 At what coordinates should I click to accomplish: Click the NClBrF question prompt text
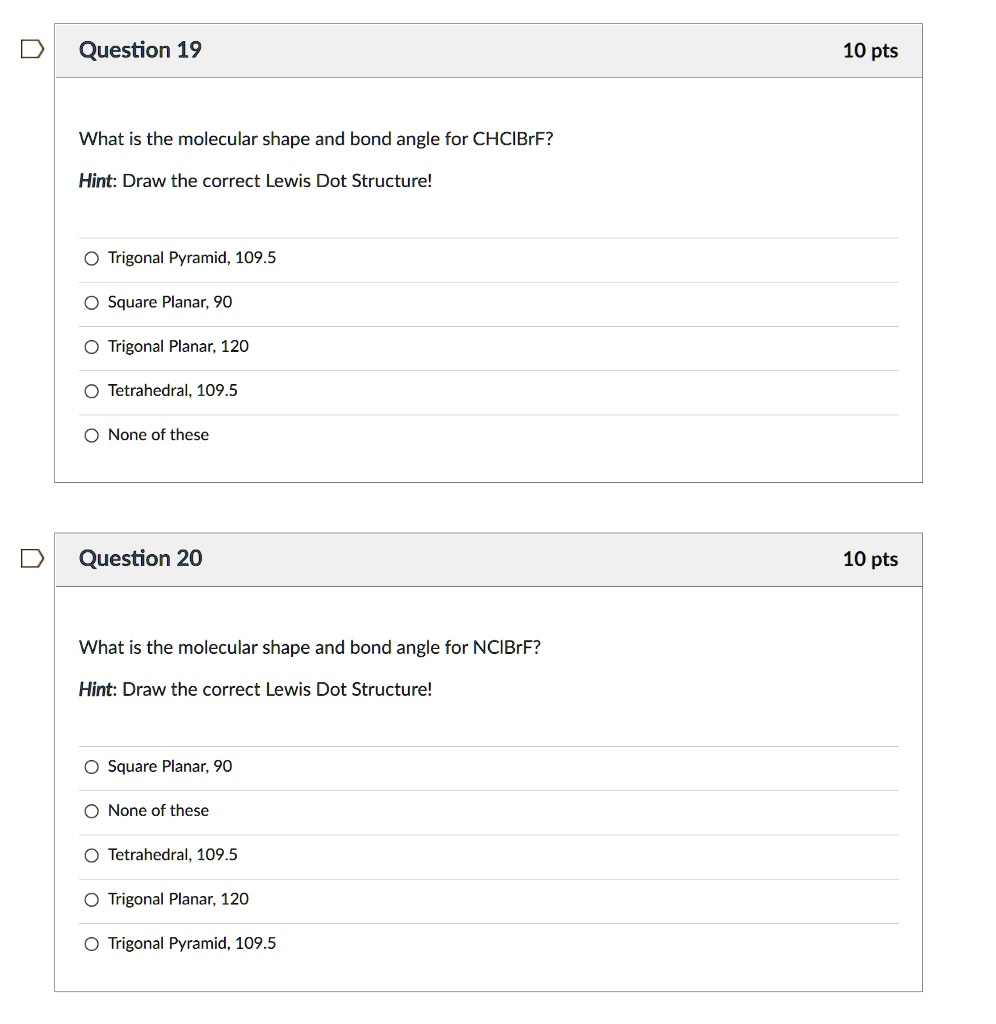click(310, 647)
